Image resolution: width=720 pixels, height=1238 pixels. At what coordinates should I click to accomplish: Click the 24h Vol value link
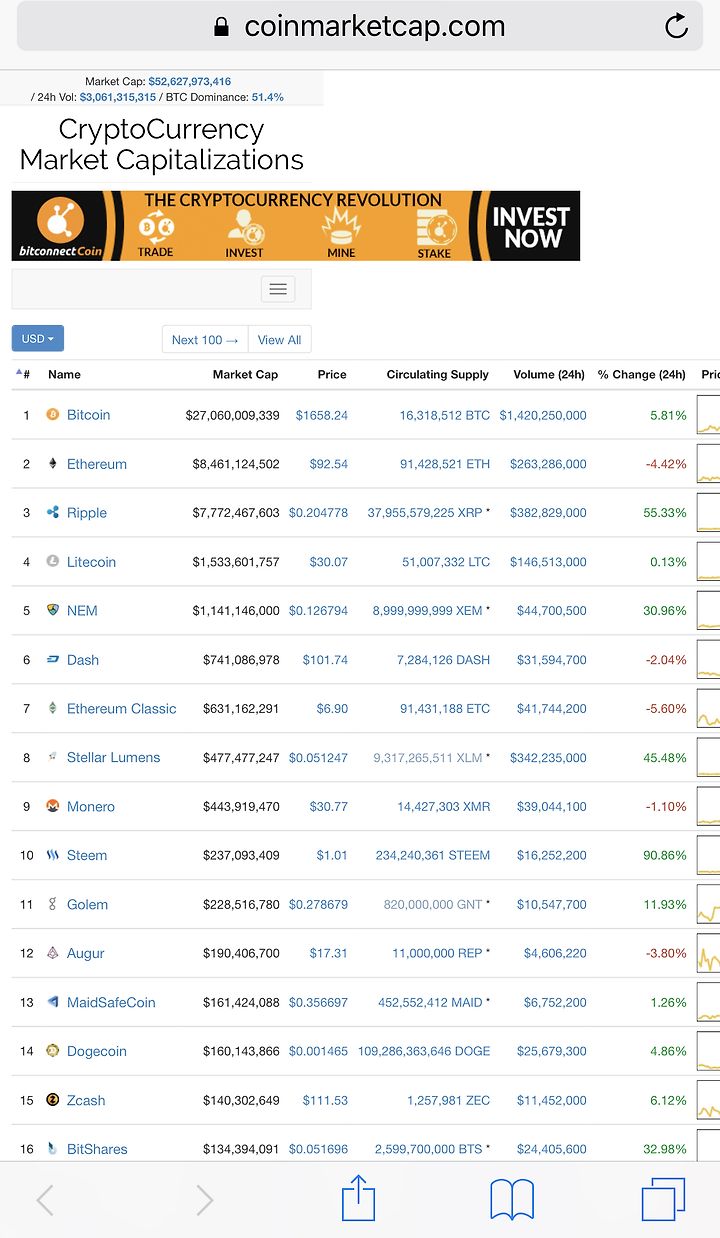[x=118, y=97]
